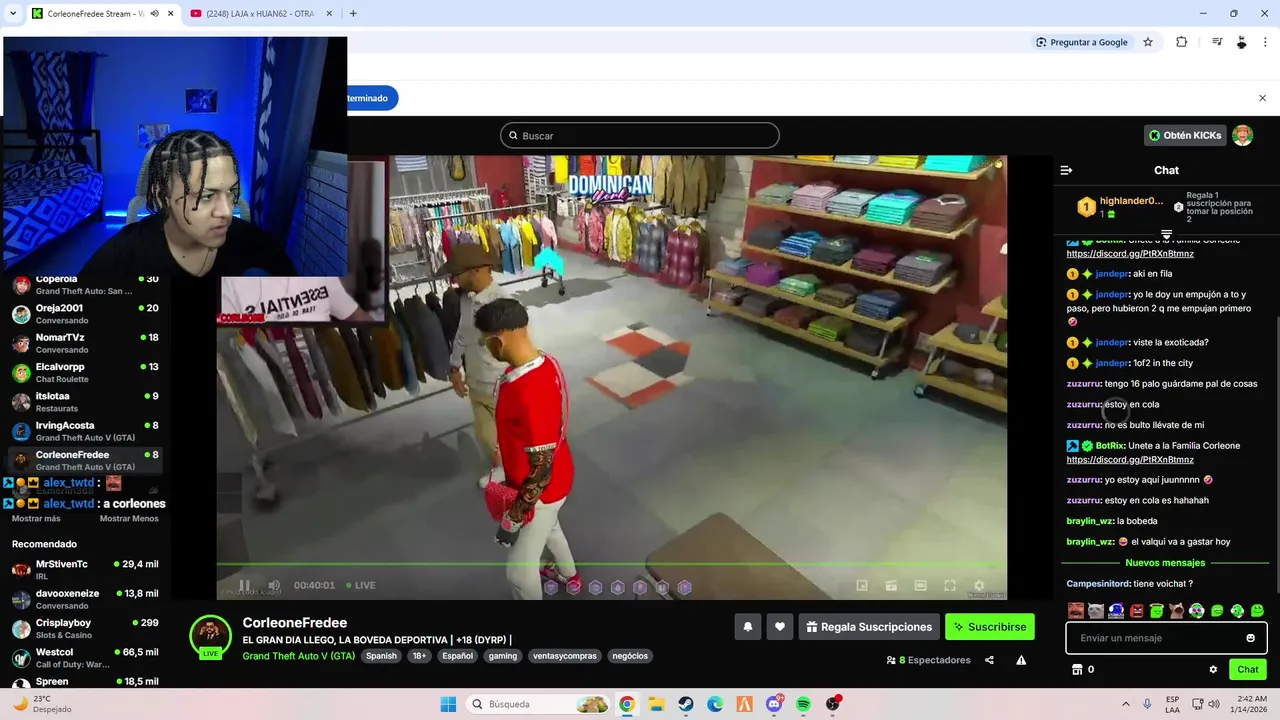Open Discord from taskbar
Image resolution: width=1280 pixels, height=720 pixels.
click(x=774, y=704)
